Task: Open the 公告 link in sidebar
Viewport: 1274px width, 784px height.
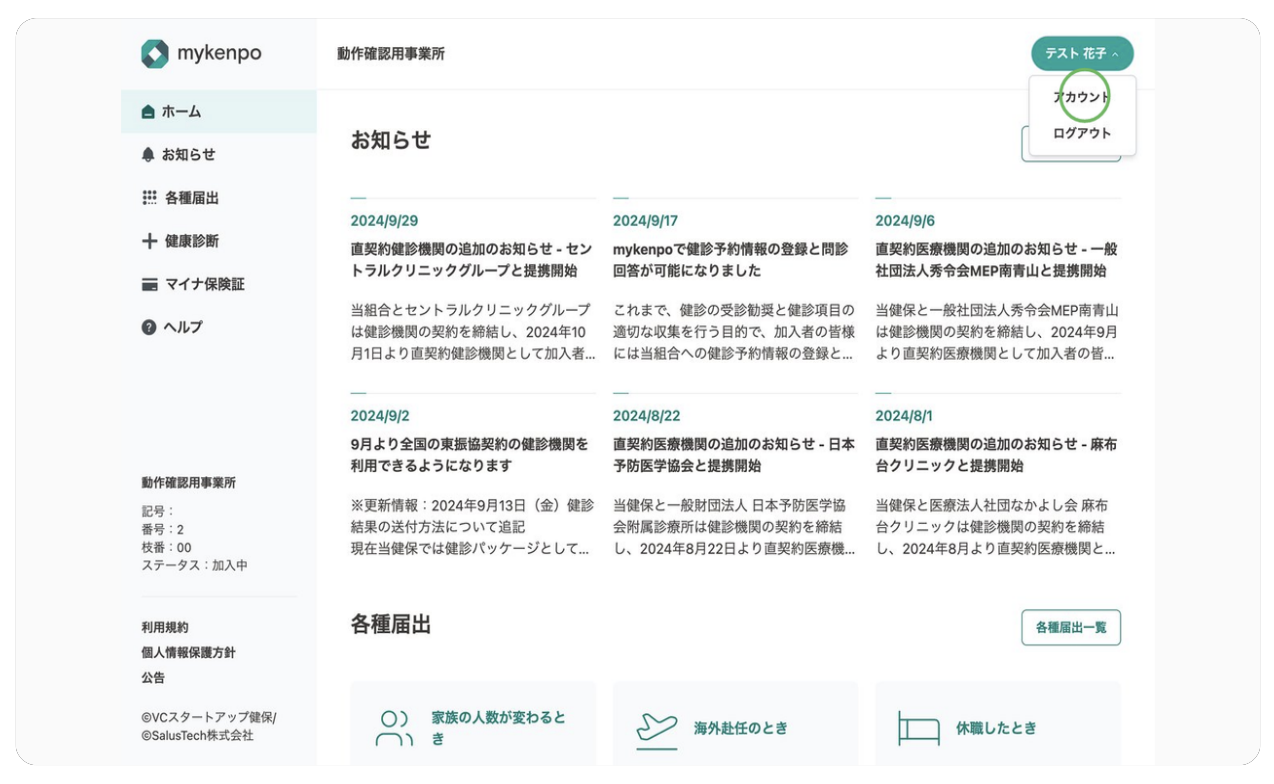Action: (x=153, y=678)
